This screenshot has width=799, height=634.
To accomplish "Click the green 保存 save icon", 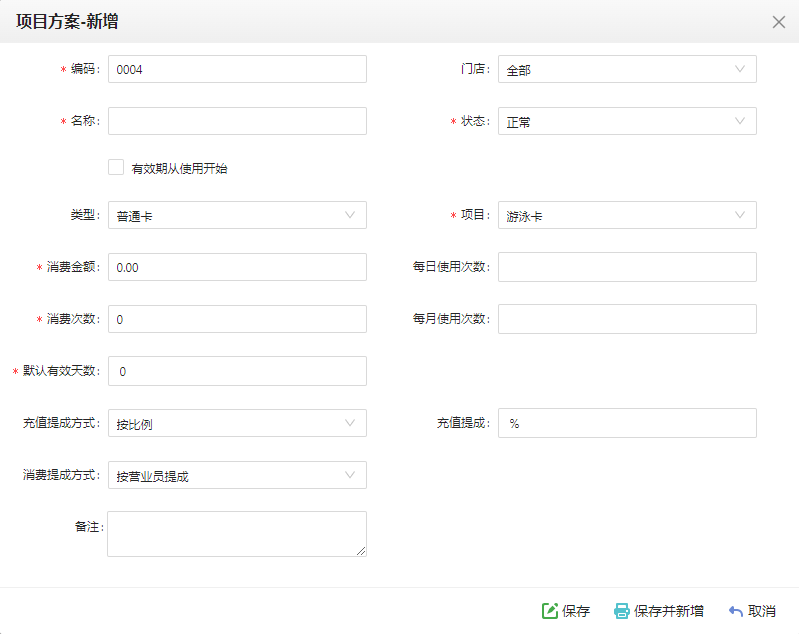I will pos(550,611).
